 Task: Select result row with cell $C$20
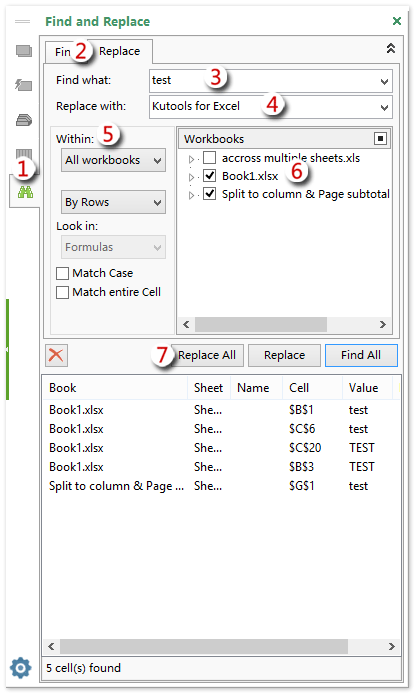click(221, 448)
